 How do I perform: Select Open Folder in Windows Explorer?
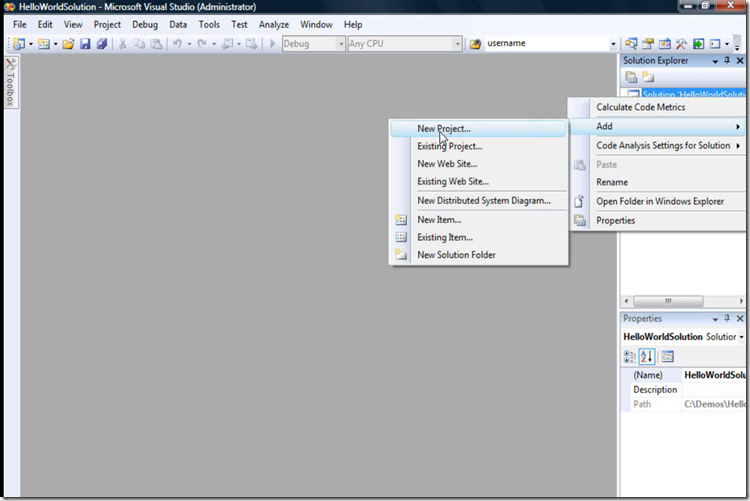[658, 201]
